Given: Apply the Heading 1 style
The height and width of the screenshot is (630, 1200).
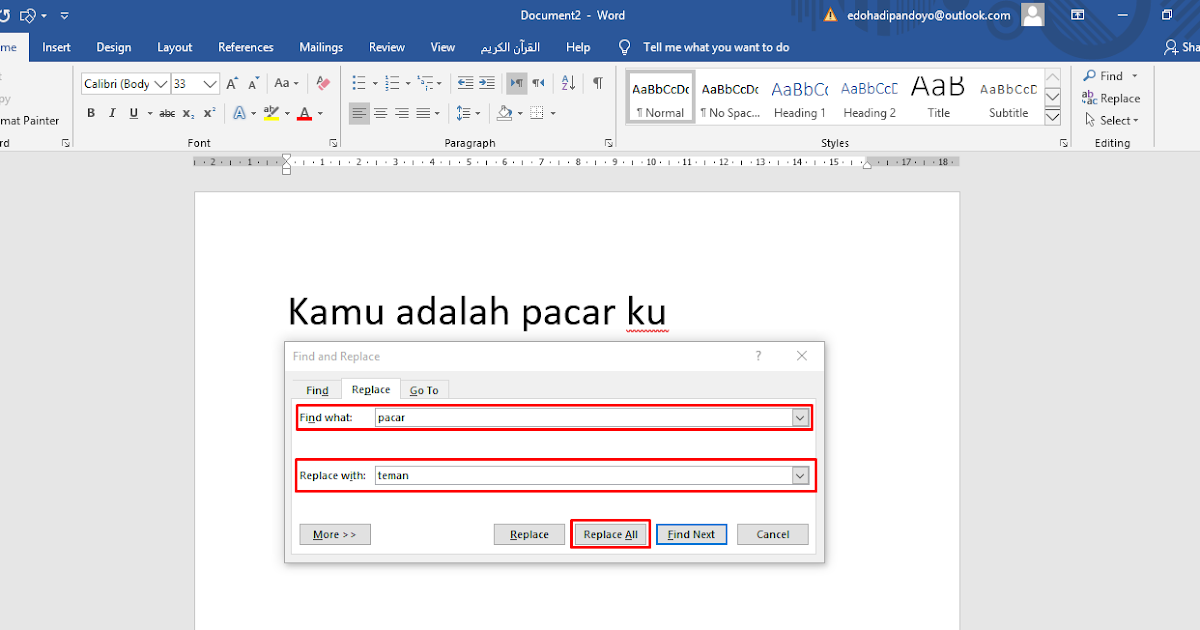Looking at the screenshot, I should coord(799,98).
